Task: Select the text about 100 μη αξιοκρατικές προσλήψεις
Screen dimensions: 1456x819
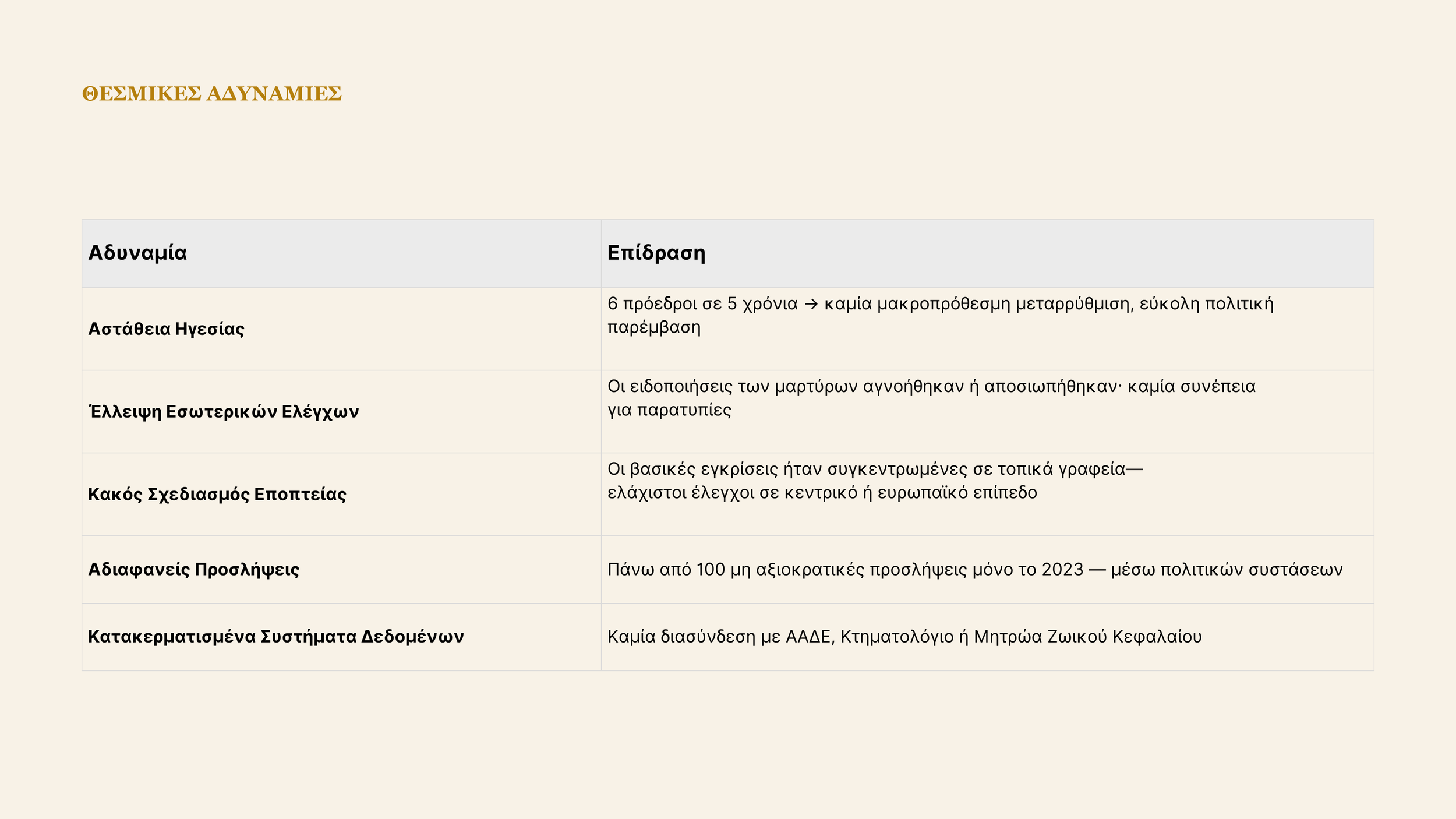Action: point(975,569)
